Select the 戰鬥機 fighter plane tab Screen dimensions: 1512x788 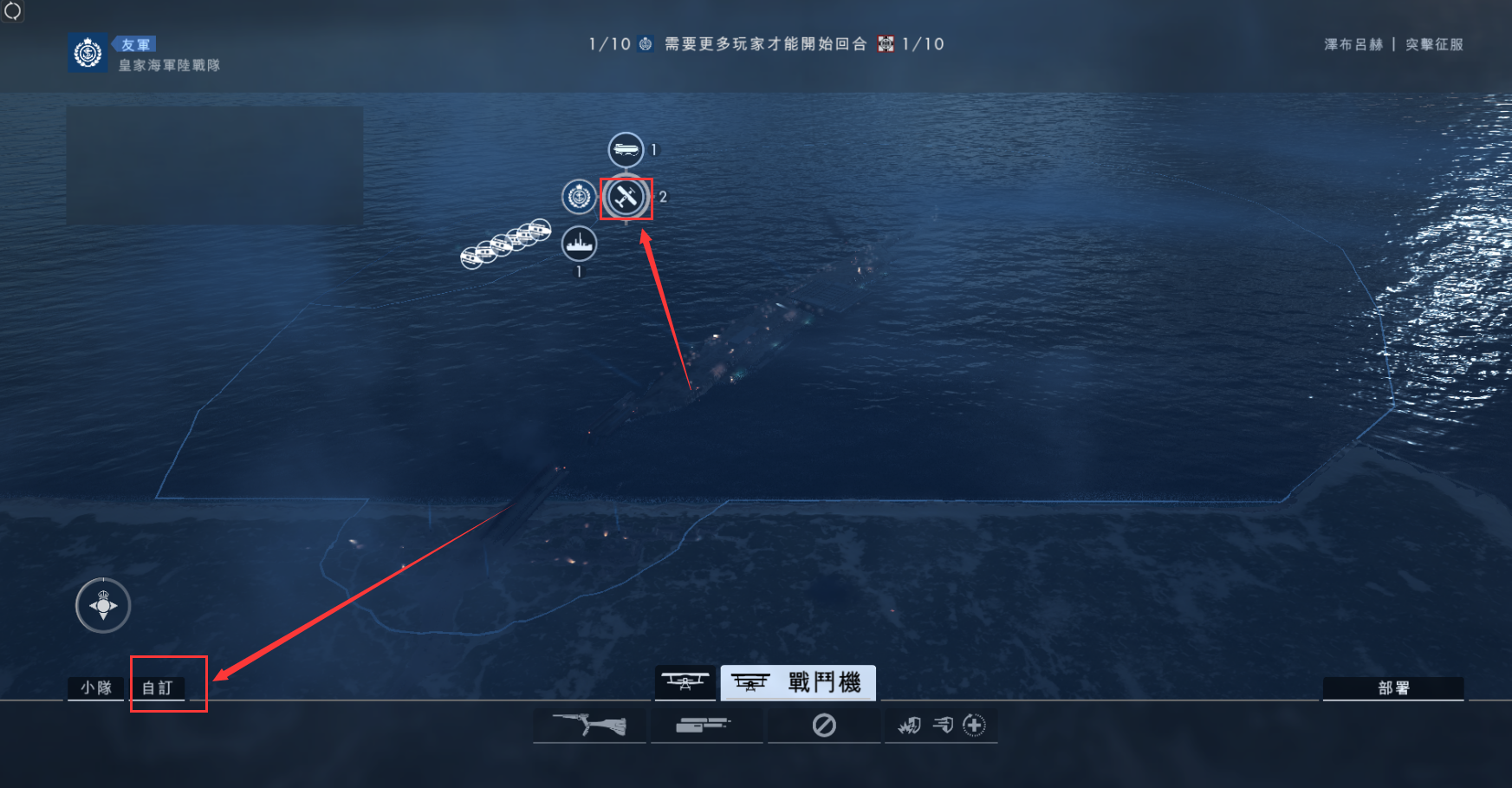click(798, 683)
